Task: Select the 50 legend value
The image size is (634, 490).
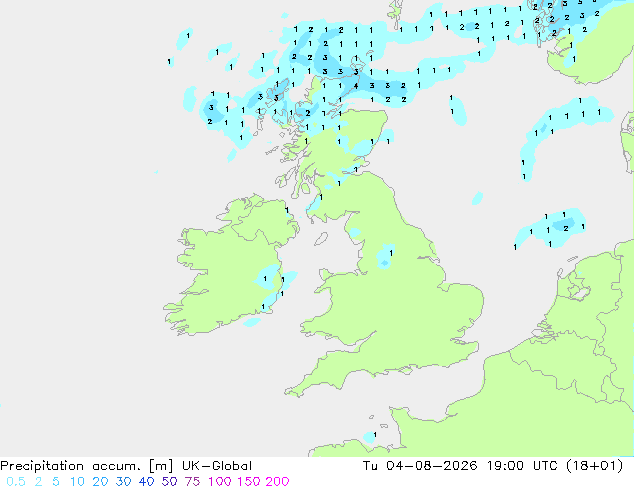Action: click(x=169, y=482)
